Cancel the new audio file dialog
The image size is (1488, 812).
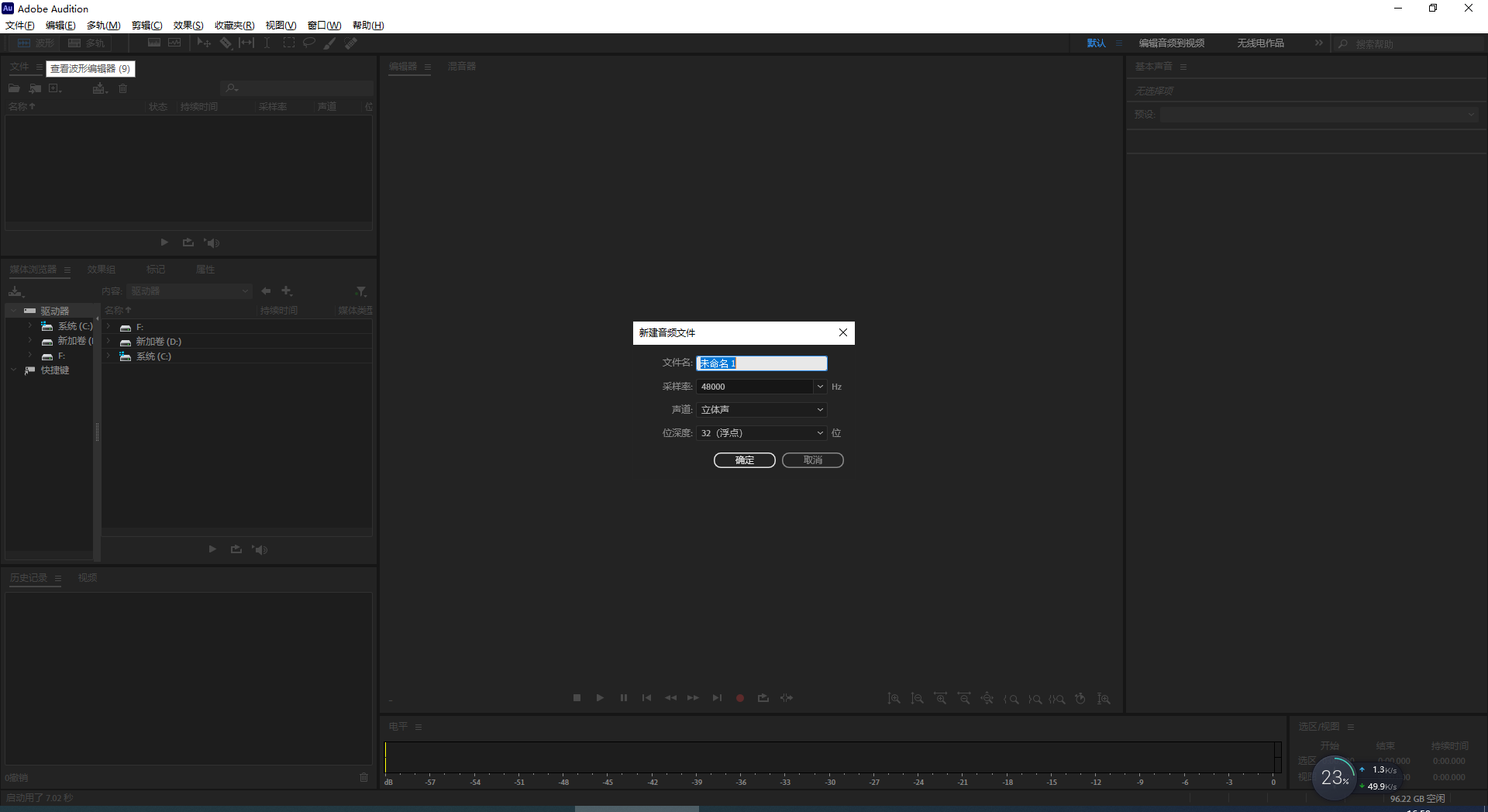coord(811,459)
